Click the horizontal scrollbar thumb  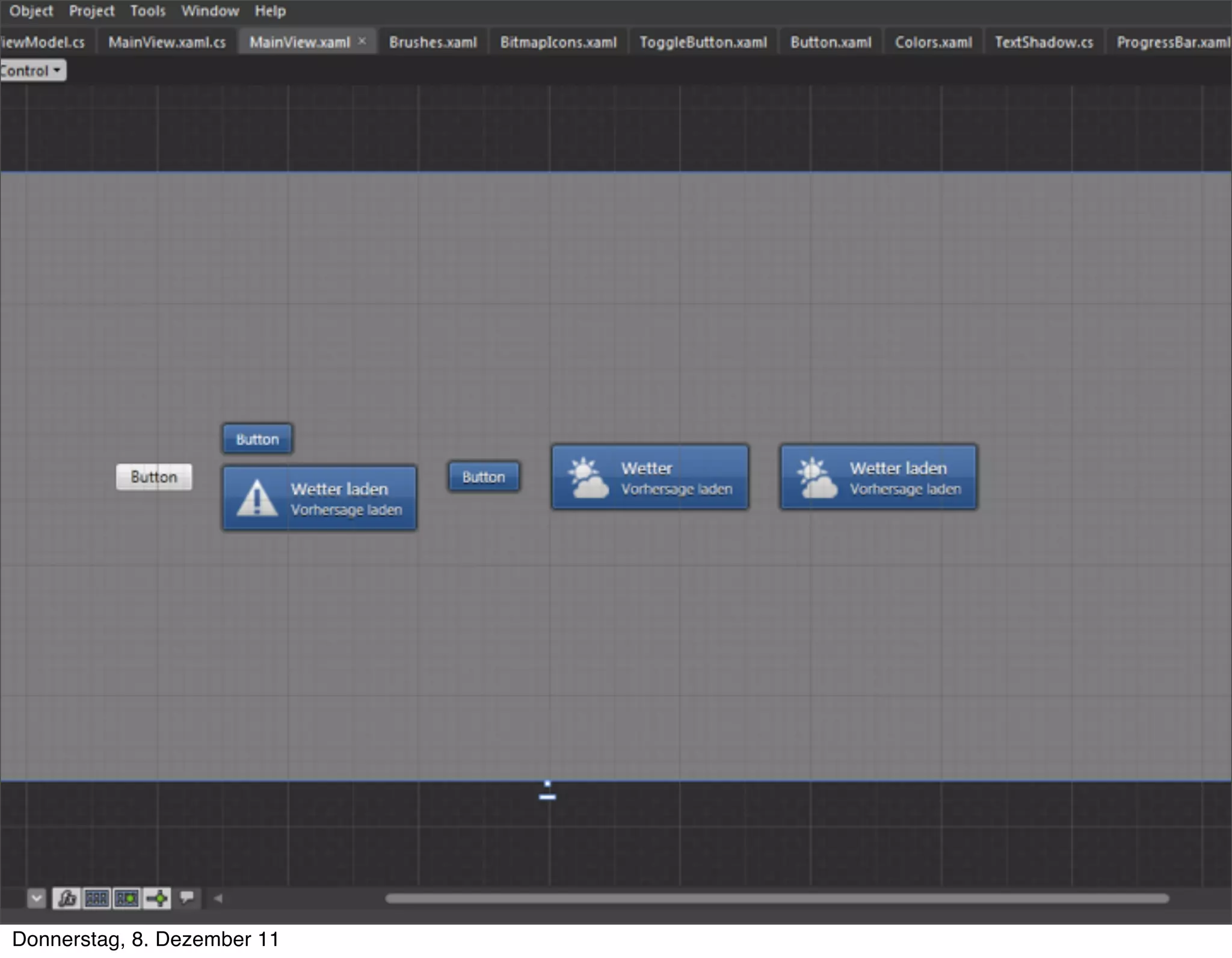pos(777,898)
